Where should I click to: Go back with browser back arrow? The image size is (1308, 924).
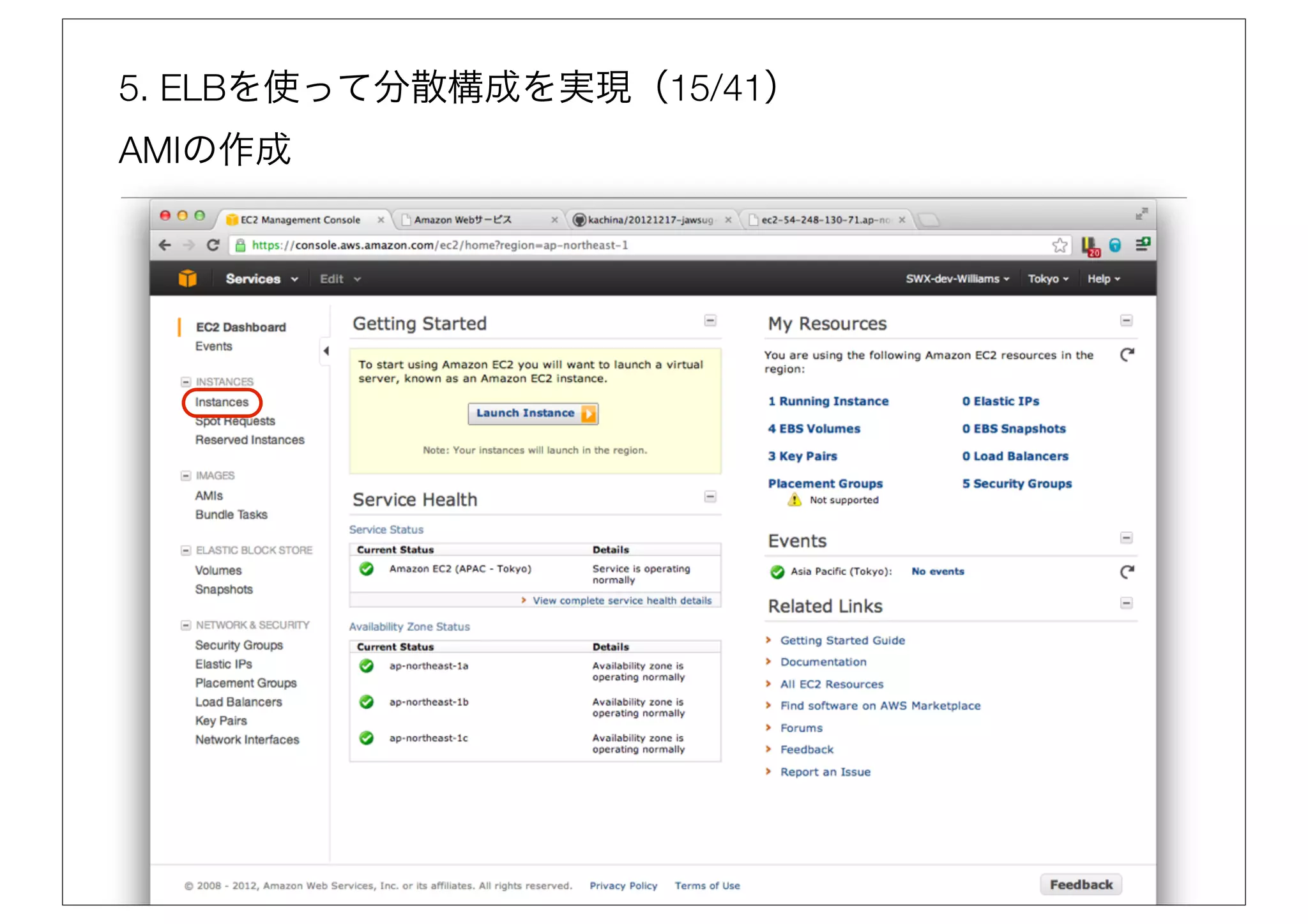165,245
